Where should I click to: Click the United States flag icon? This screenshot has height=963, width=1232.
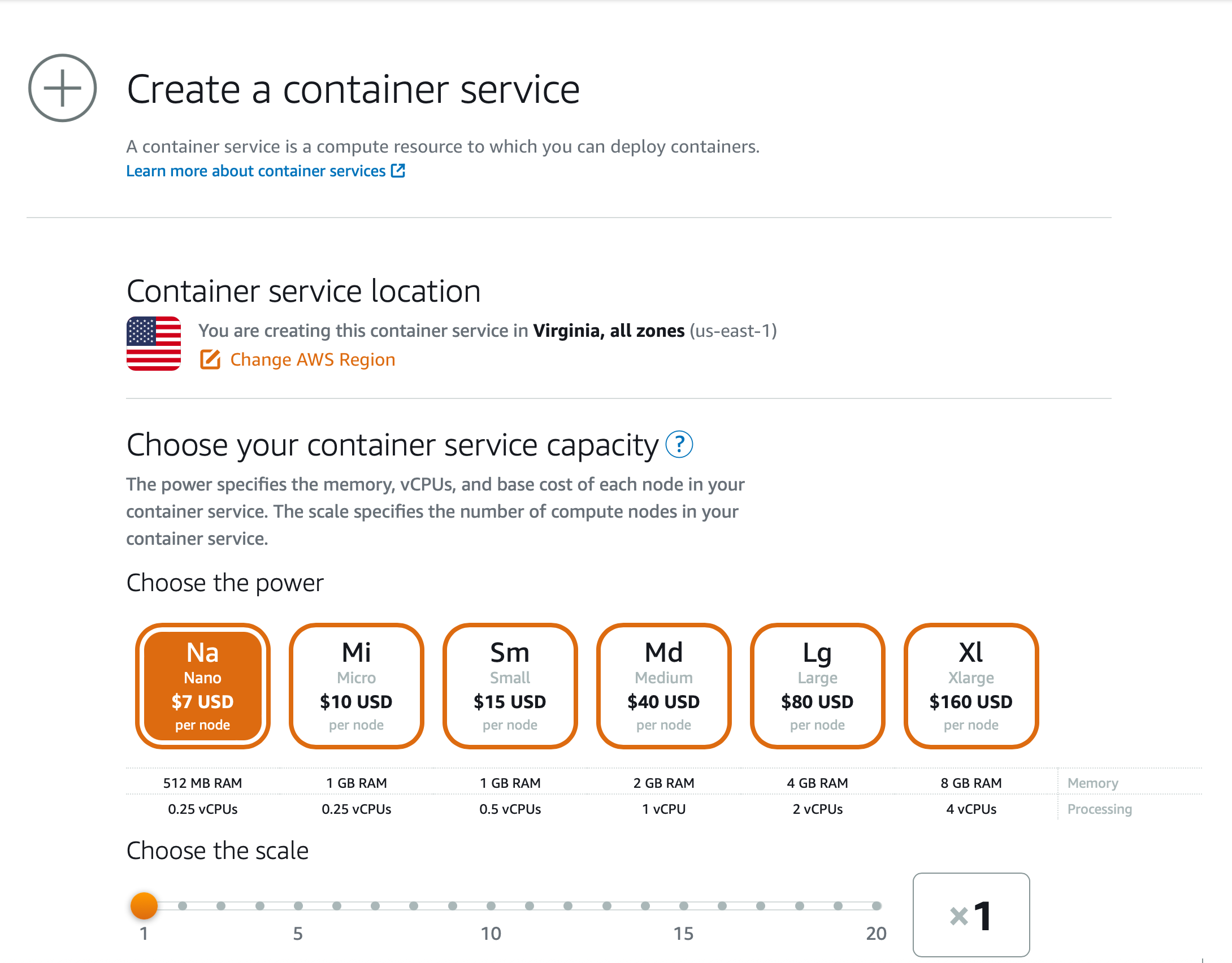[x=154, y=344]
